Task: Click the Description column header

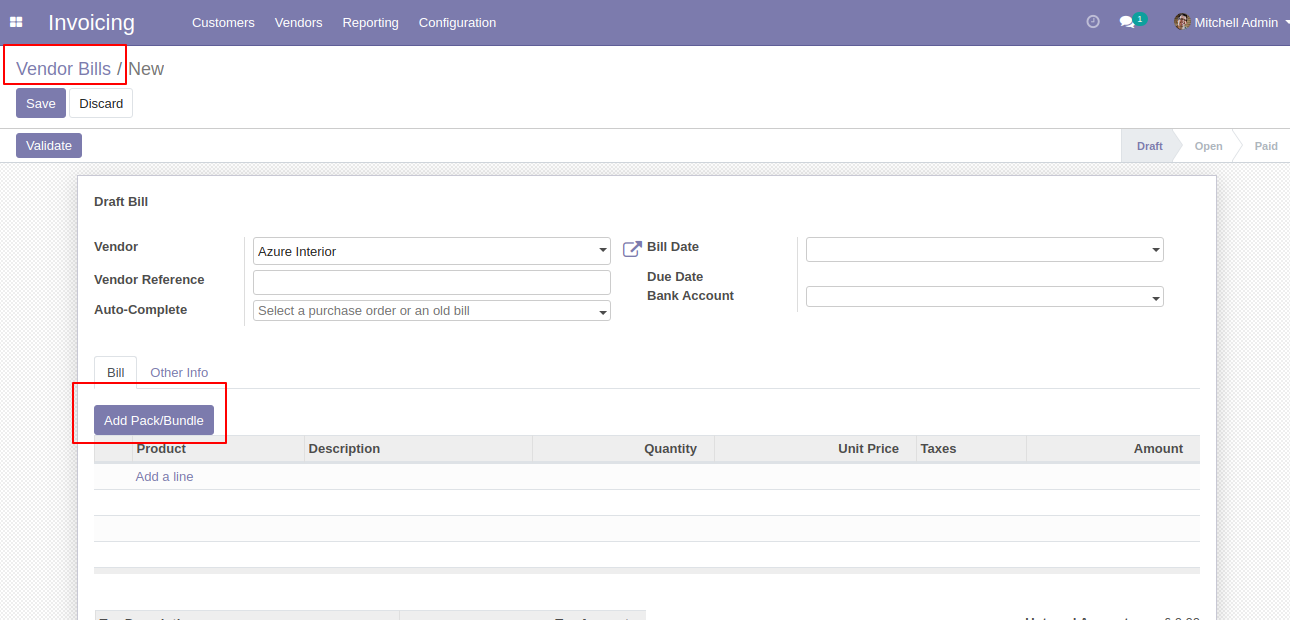Action: [418, 449]
